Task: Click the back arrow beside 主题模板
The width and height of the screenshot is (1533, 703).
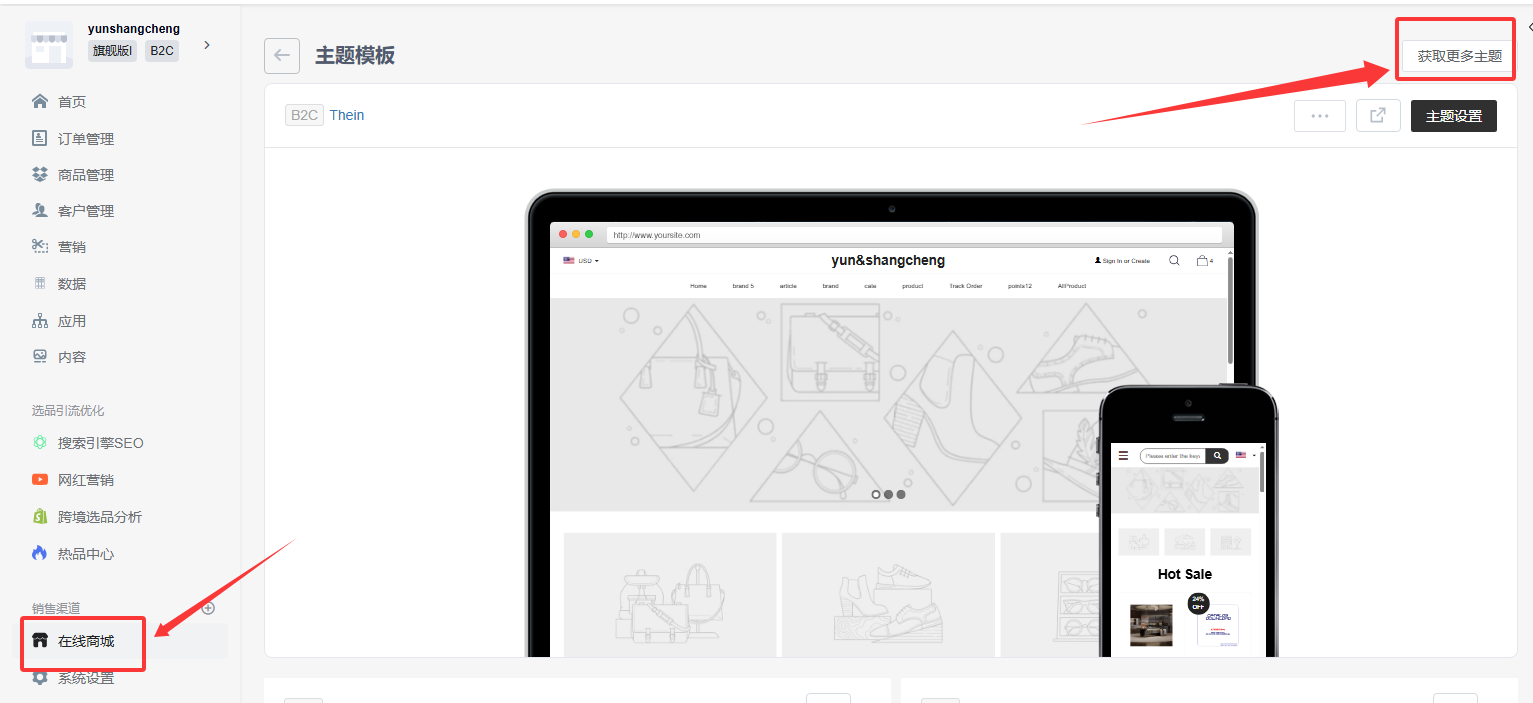Action: tap(282, 56)
